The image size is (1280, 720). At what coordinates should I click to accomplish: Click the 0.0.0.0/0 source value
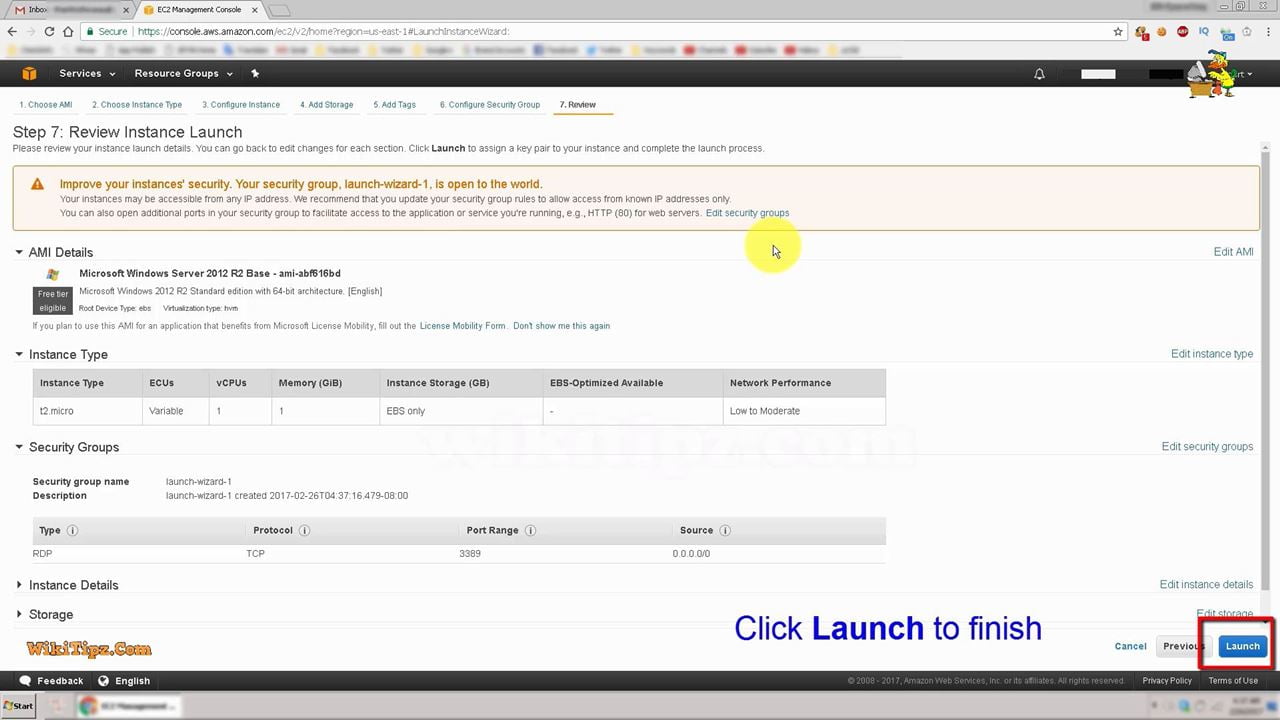(691, 554)
